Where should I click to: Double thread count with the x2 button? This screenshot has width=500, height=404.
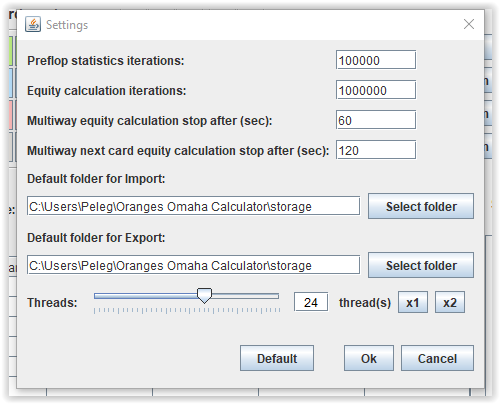[450, 302]
